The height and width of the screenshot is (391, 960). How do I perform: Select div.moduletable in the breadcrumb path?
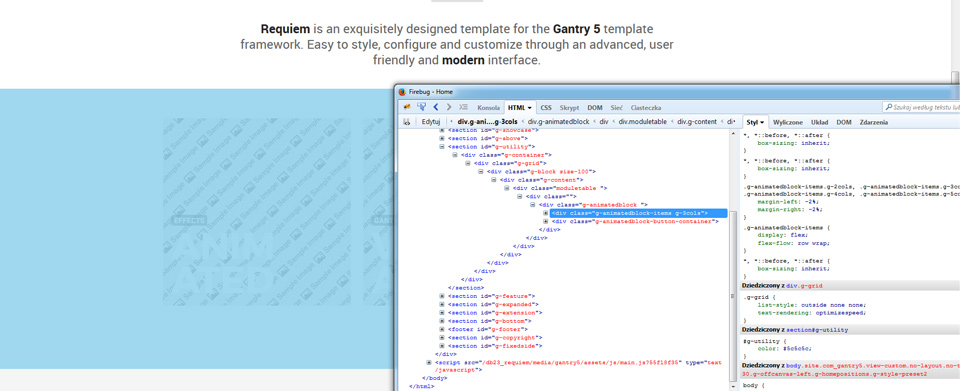click(x=642, y=122)
